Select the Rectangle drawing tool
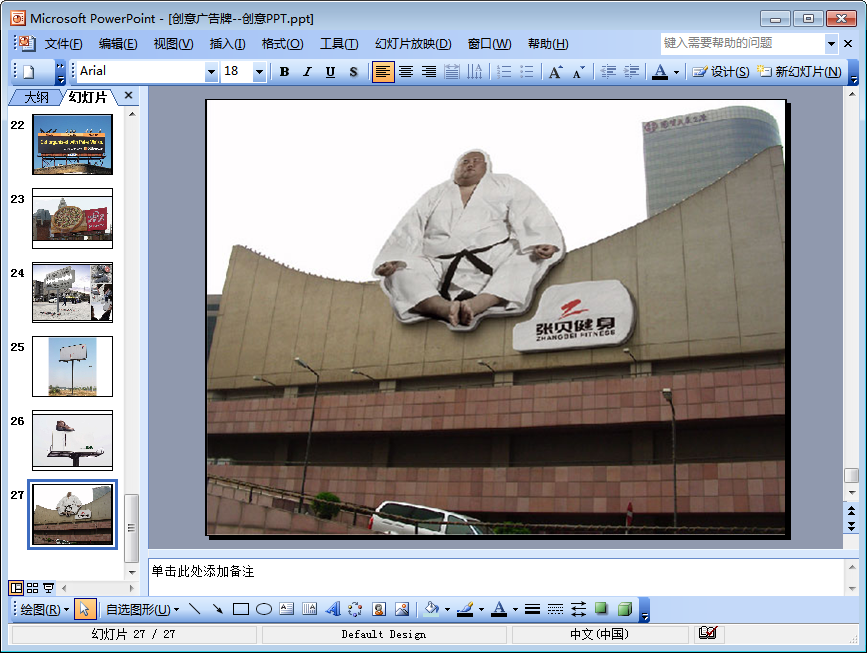867x653 pixels. tap(241, 609)
